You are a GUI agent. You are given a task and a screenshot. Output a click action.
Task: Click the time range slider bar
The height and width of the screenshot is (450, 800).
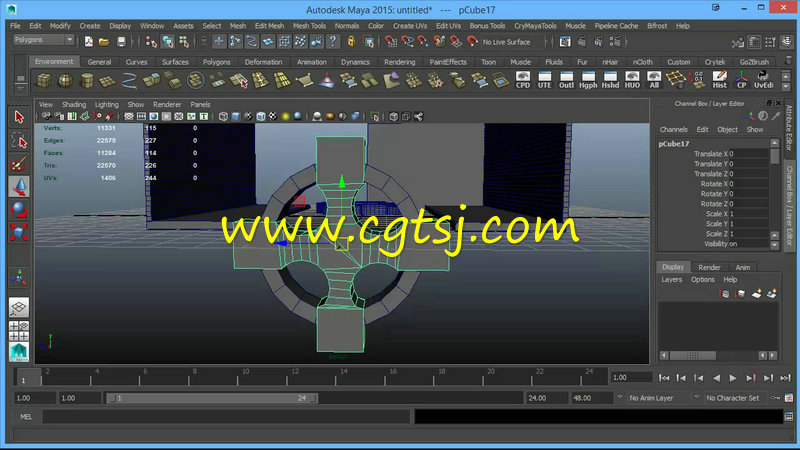(212, 398)
